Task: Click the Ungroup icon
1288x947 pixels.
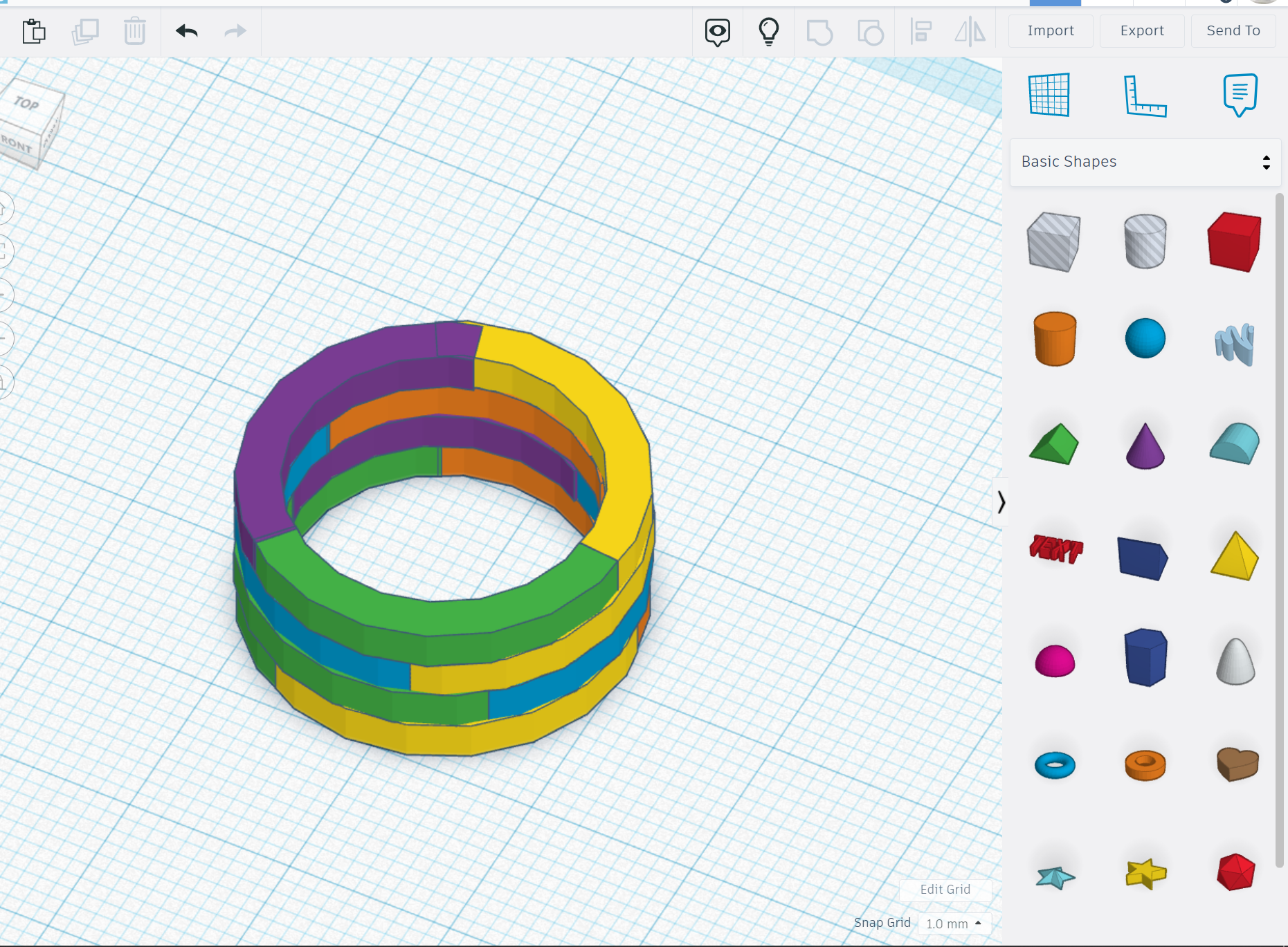Action: (870, 31)
